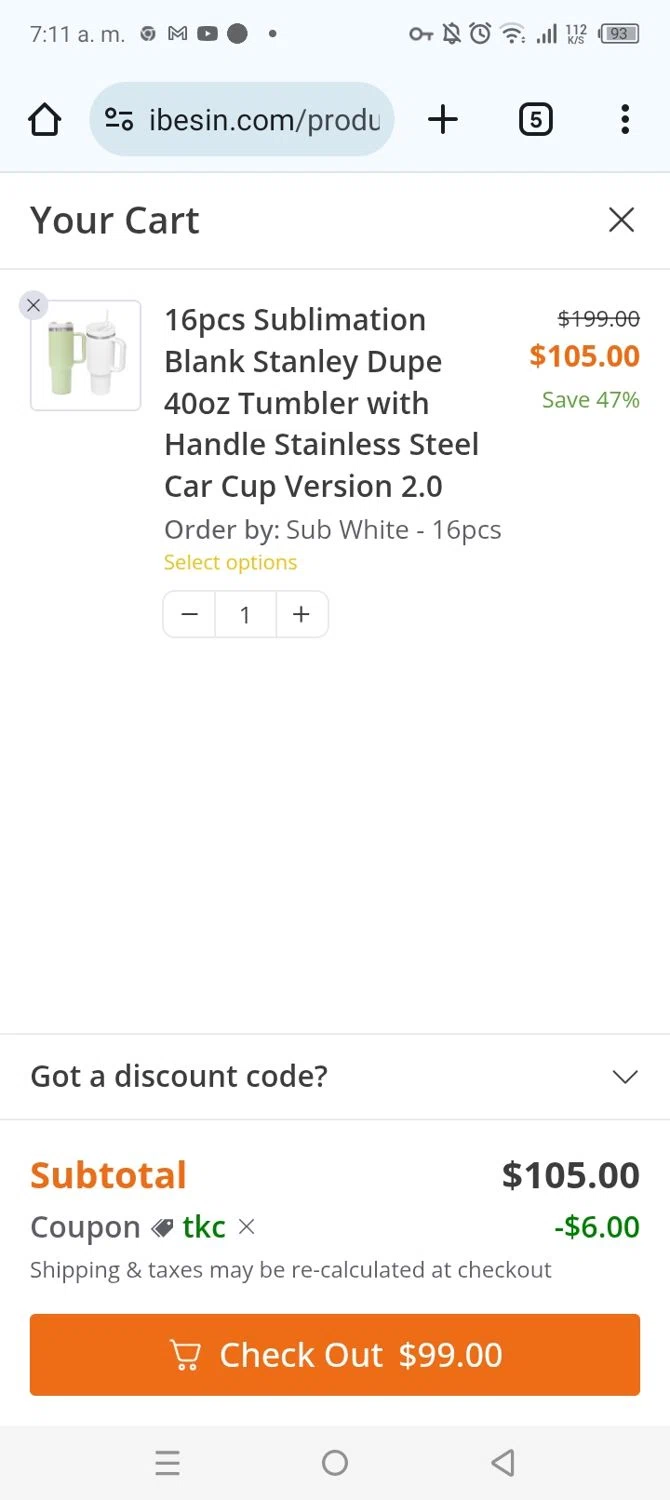The height and width of the screenshot is (1500, 670).
Task: Click the quantity input field
Action: point(245,614)
